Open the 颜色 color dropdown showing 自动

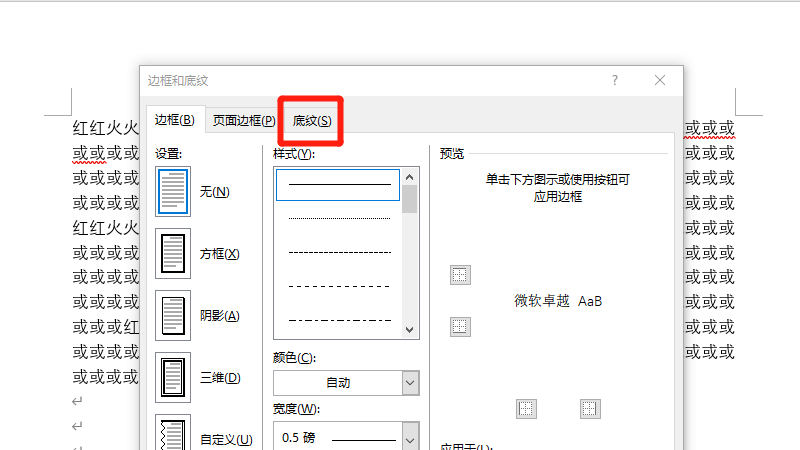tap(346, 382)
